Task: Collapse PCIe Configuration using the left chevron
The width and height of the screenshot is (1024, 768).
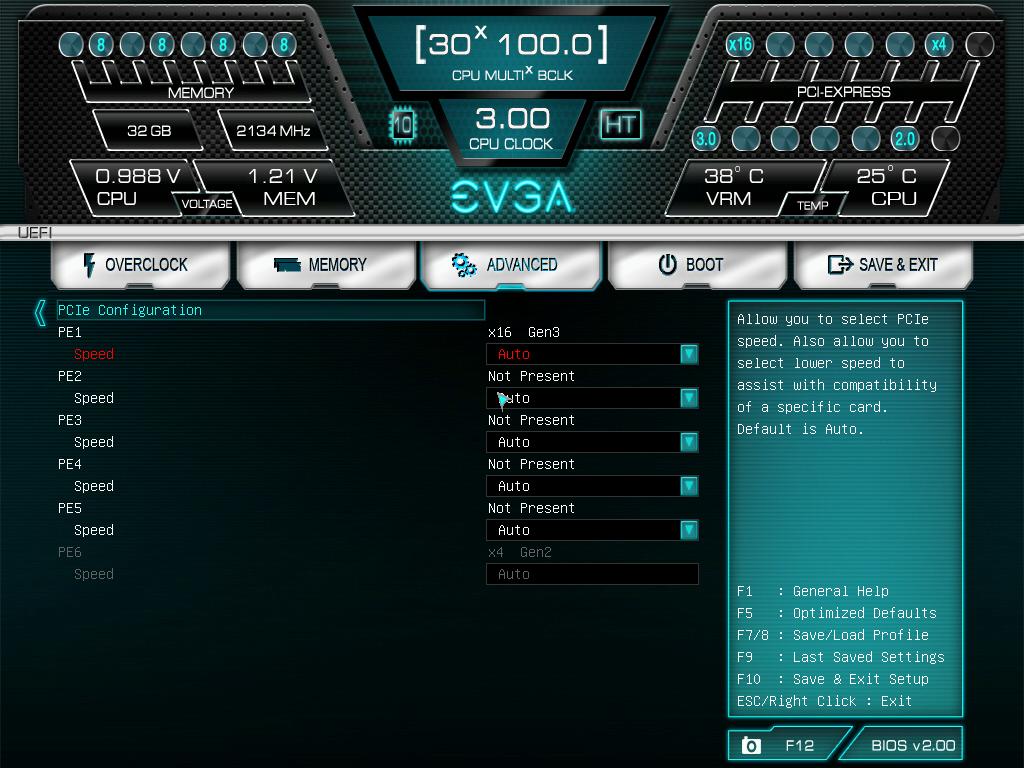Action: pos(39,311)
